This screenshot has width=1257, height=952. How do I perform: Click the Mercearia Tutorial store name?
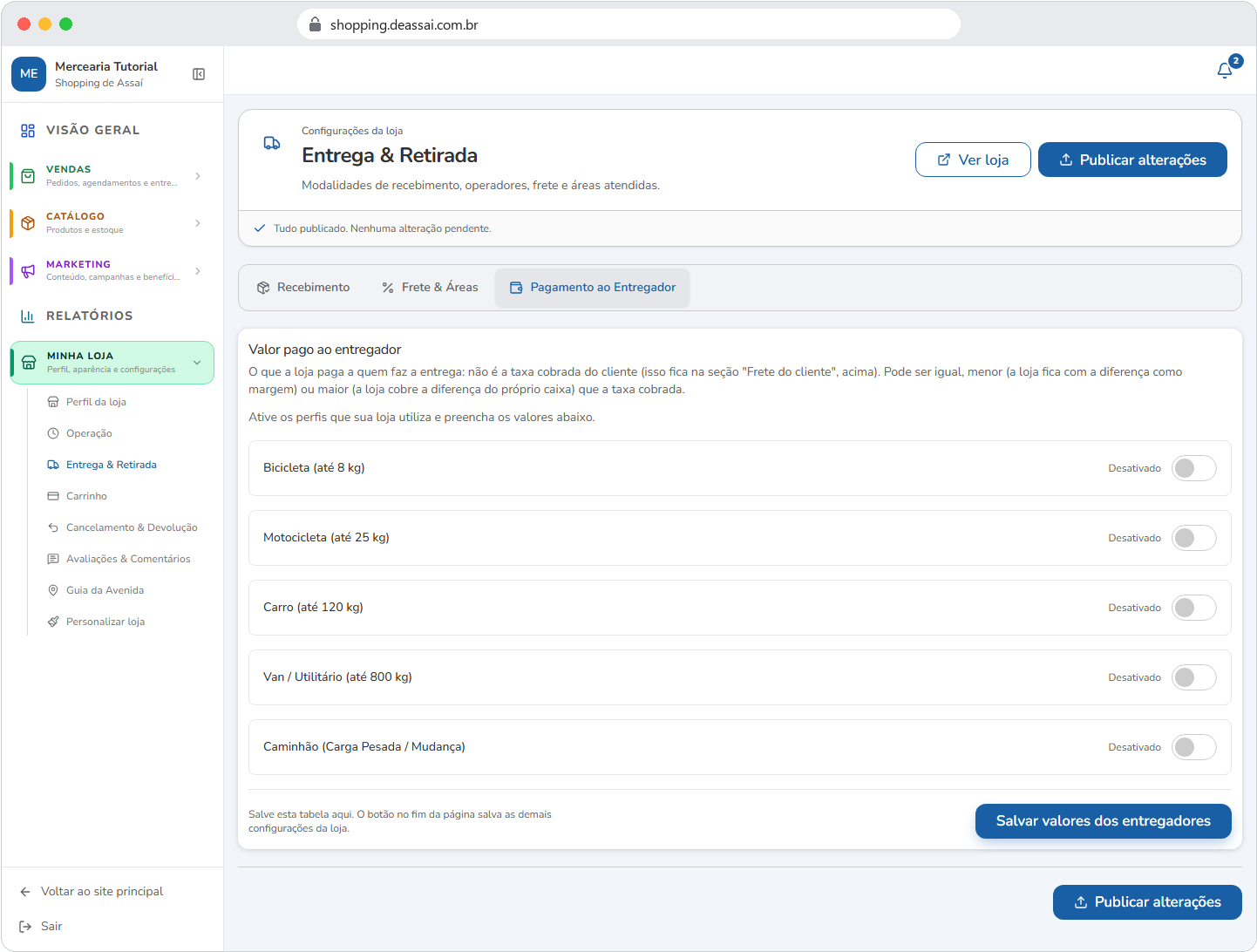[106, 66]
